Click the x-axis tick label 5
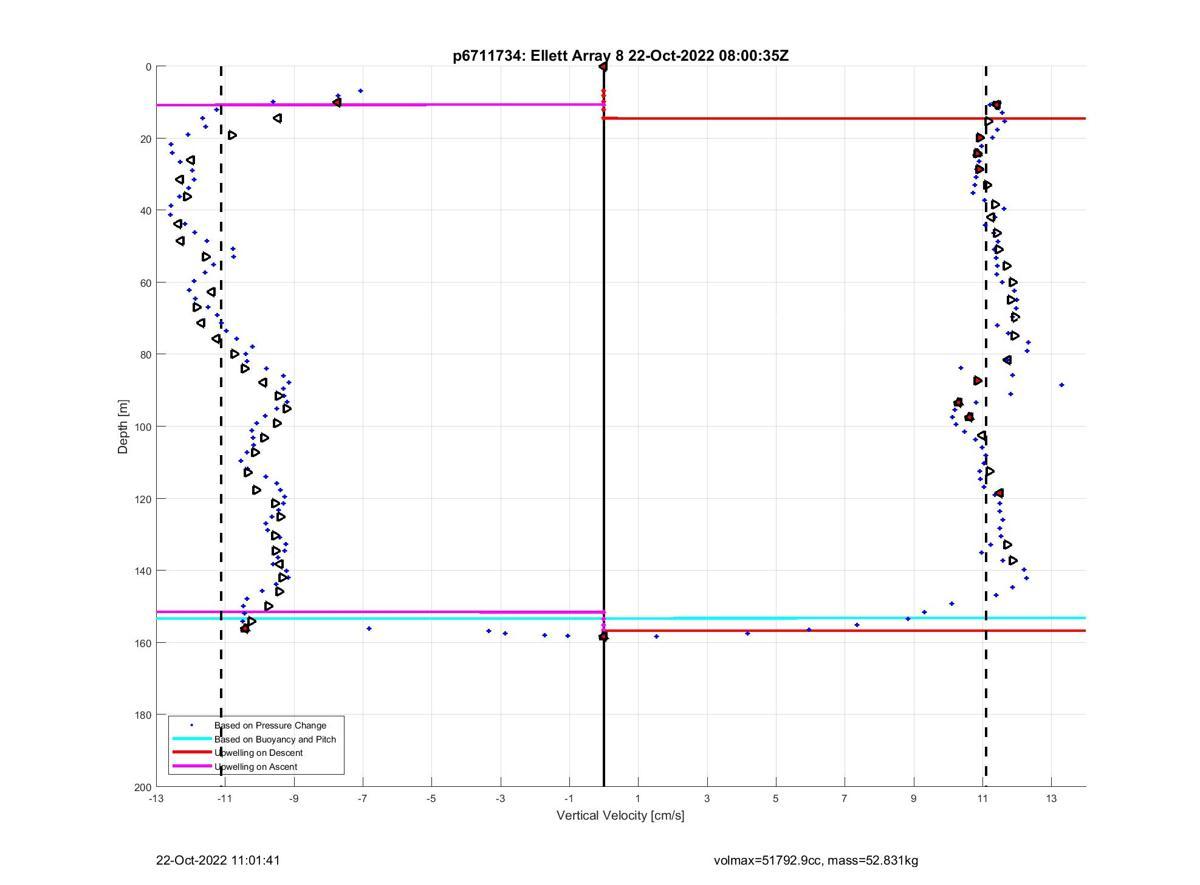Image resolution: width=1200 pixels, height=885 pixels. click(x=776, y=799)
